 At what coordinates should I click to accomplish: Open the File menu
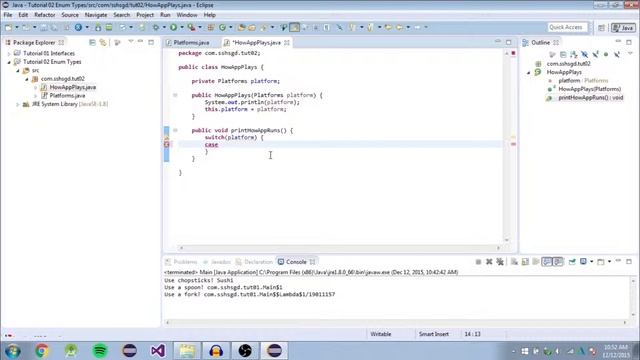[x=8, y=15]
